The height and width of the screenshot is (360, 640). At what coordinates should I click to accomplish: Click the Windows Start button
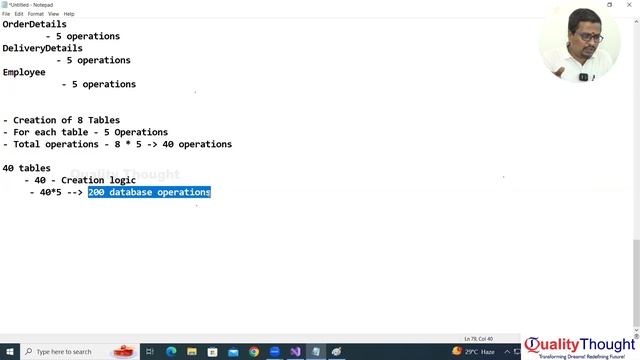(10, 351)
